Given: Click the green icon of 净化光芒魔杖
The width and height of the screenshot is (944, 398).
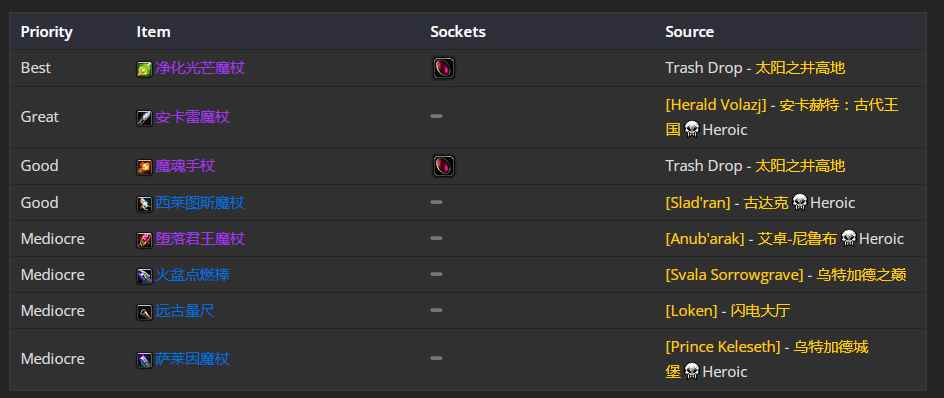Looking at the screenshot, I should (x=144, y=69).
